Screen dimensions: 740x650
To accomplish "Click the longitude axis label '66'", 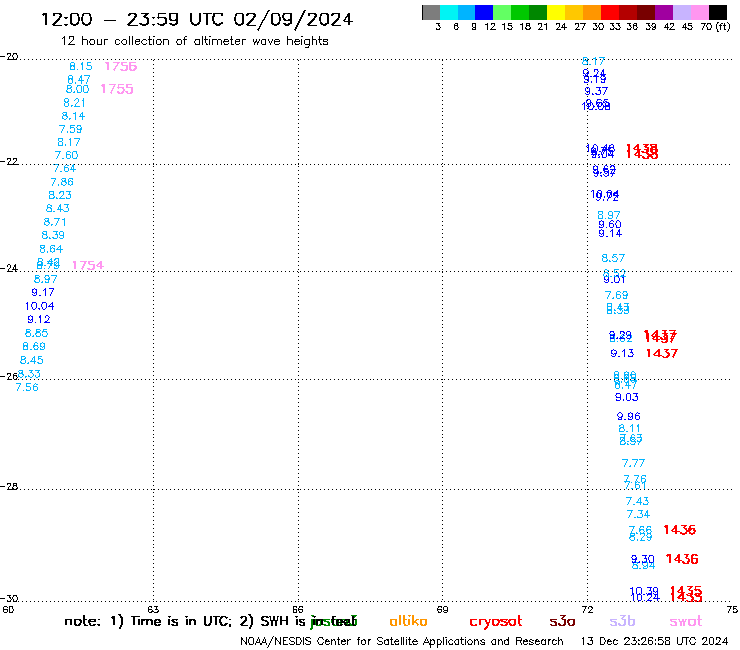I will tap(298, 610).
